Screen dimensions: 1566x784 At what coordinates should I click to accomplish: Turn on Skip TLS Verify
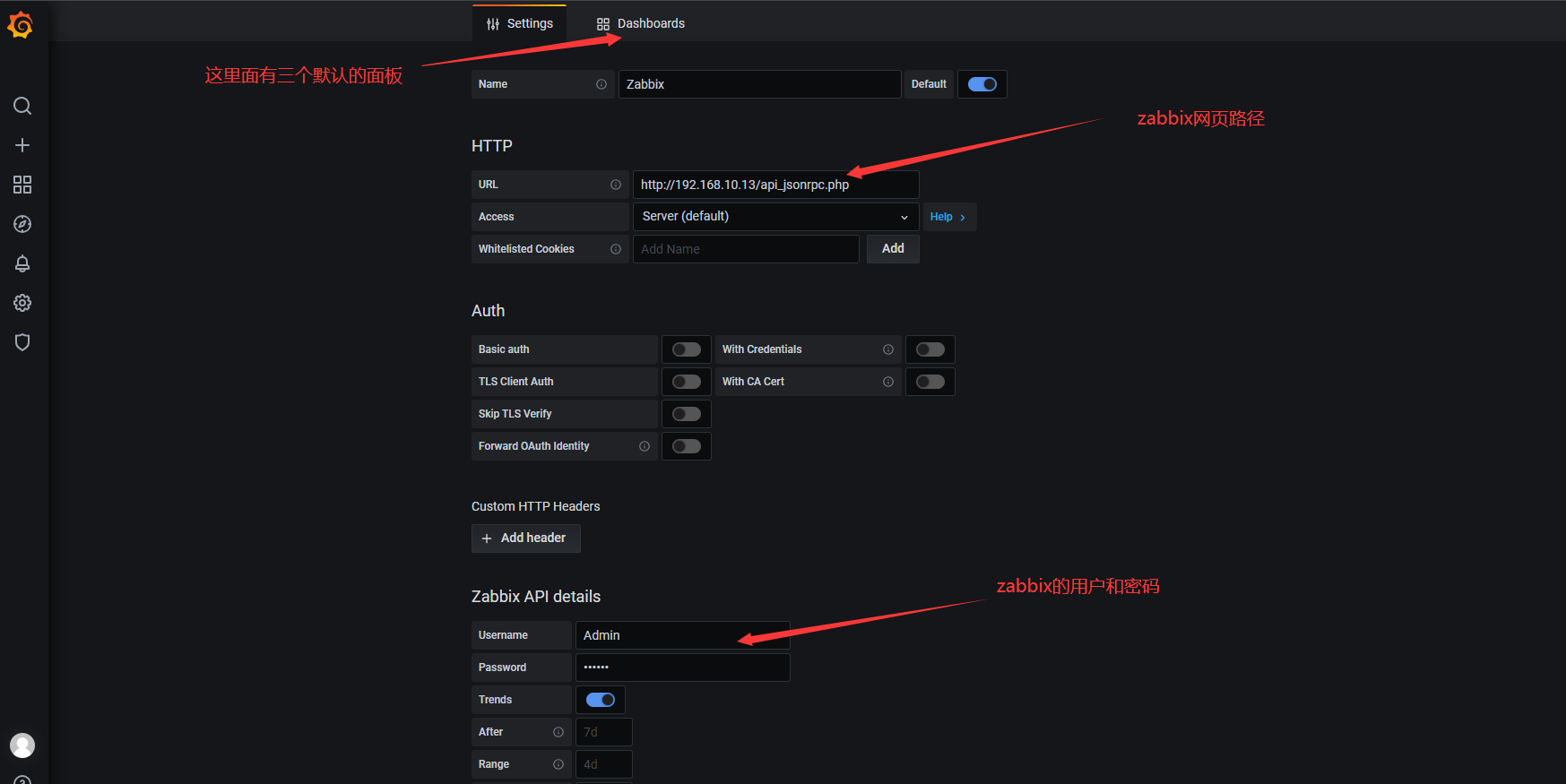[x=686, y=414]
